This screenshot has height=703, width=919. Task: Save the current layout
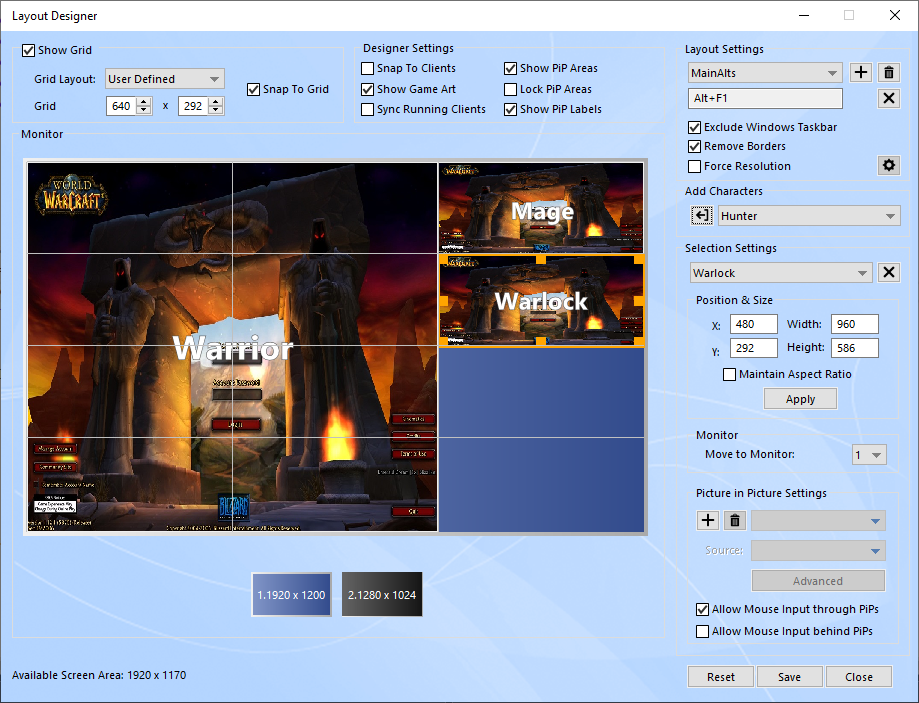789,677
